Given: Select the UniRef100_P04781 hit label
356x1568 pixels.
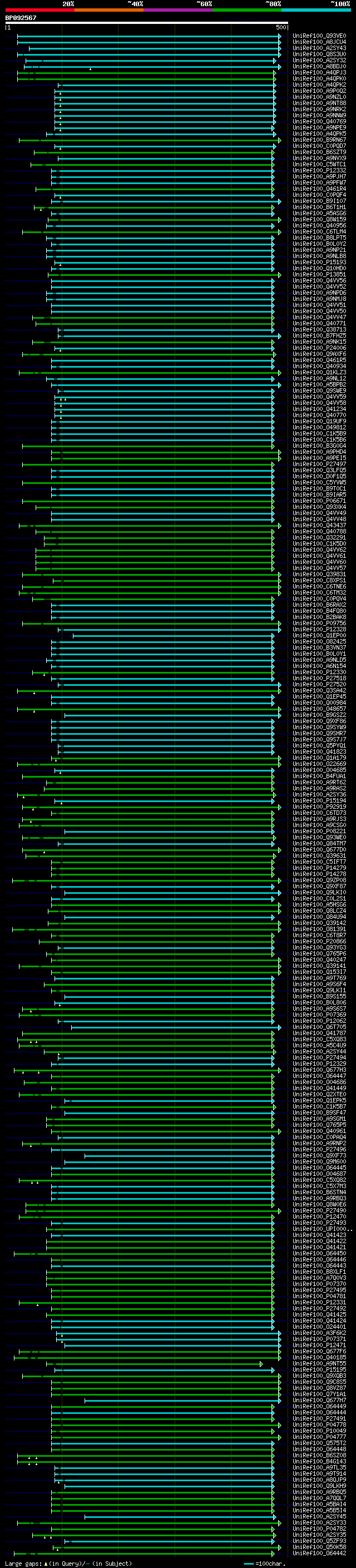Looking at the screenshot, I should click(x=319, y=1296).
